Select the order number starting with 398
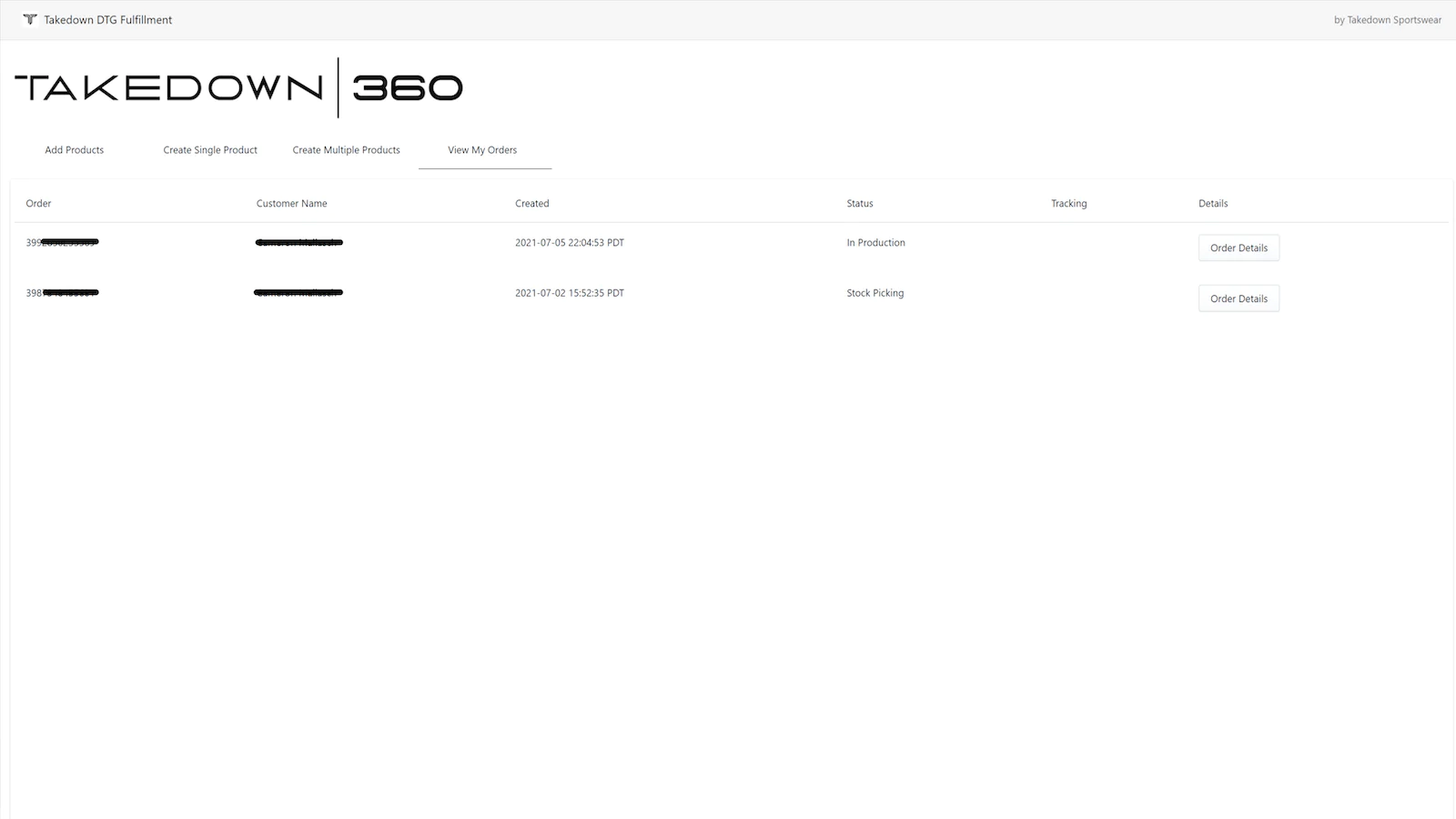This screenshot has height=819, width=1456. pos(62,292)
